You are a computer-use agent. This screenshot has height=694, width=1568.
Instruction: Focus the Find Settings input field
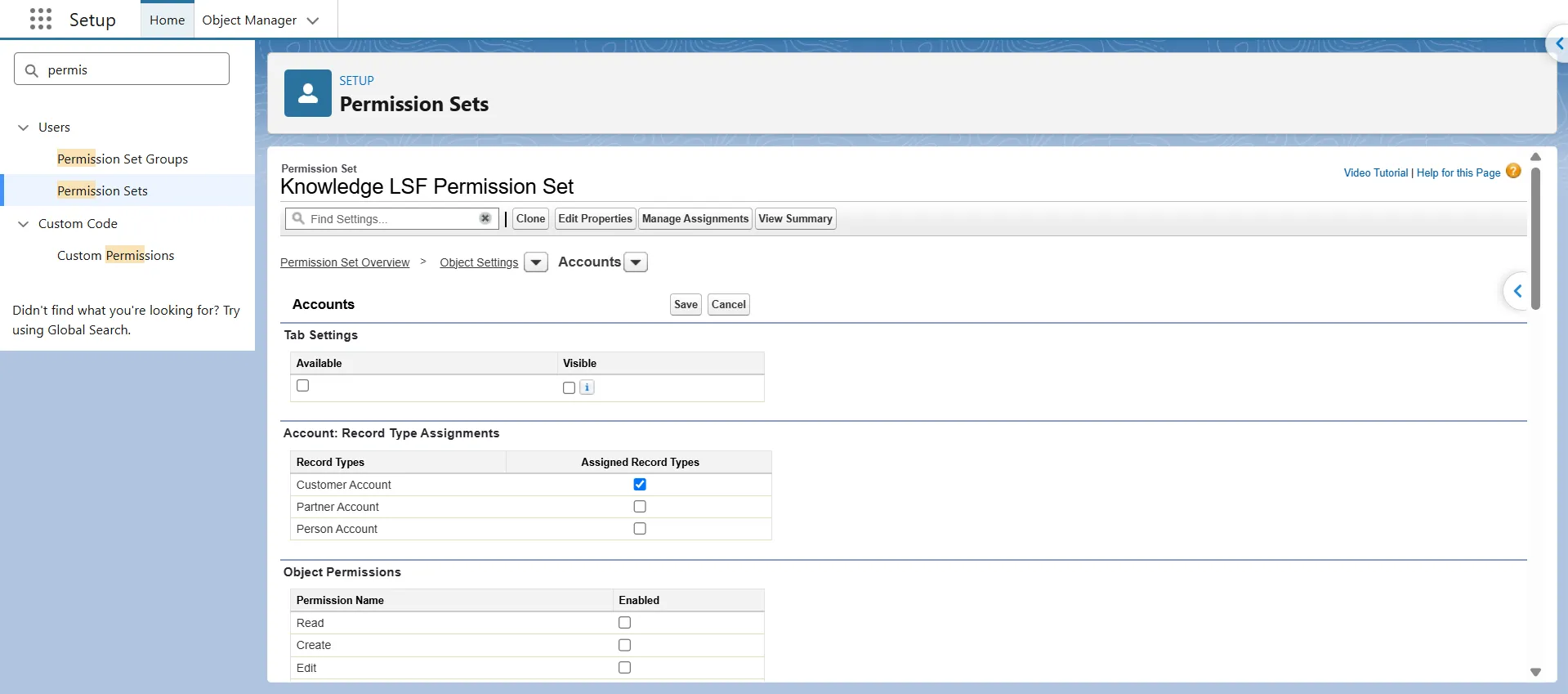point(392,218)
